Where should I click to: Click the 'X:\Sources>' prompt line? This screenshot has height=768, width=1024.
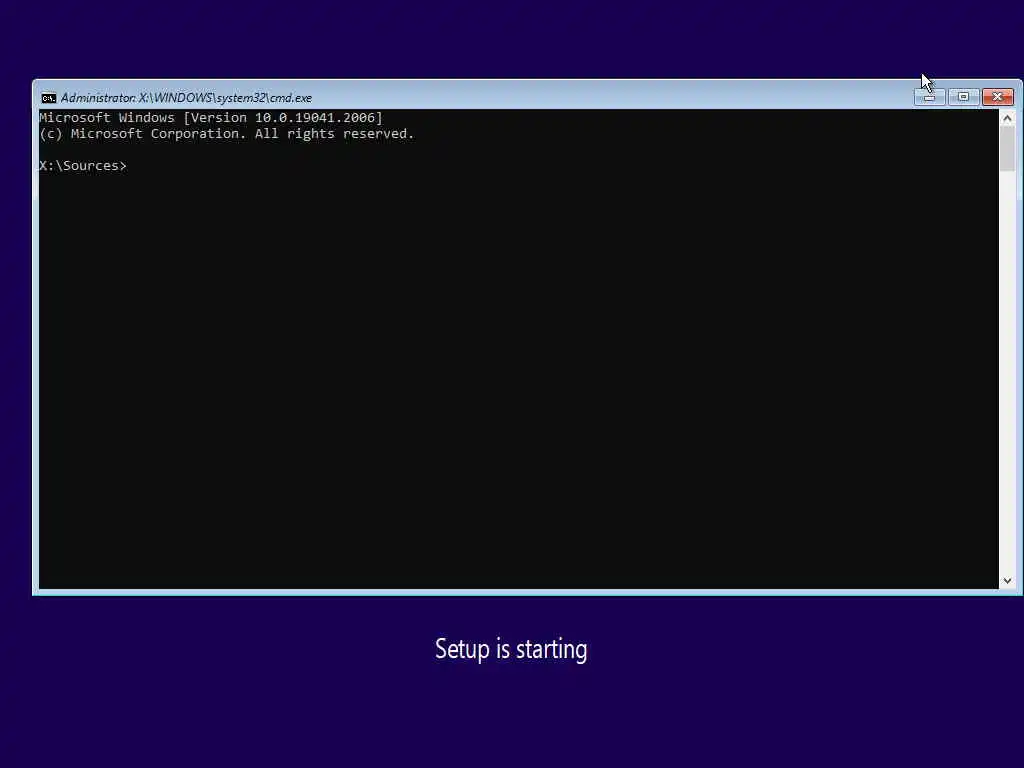click(83, 166)
